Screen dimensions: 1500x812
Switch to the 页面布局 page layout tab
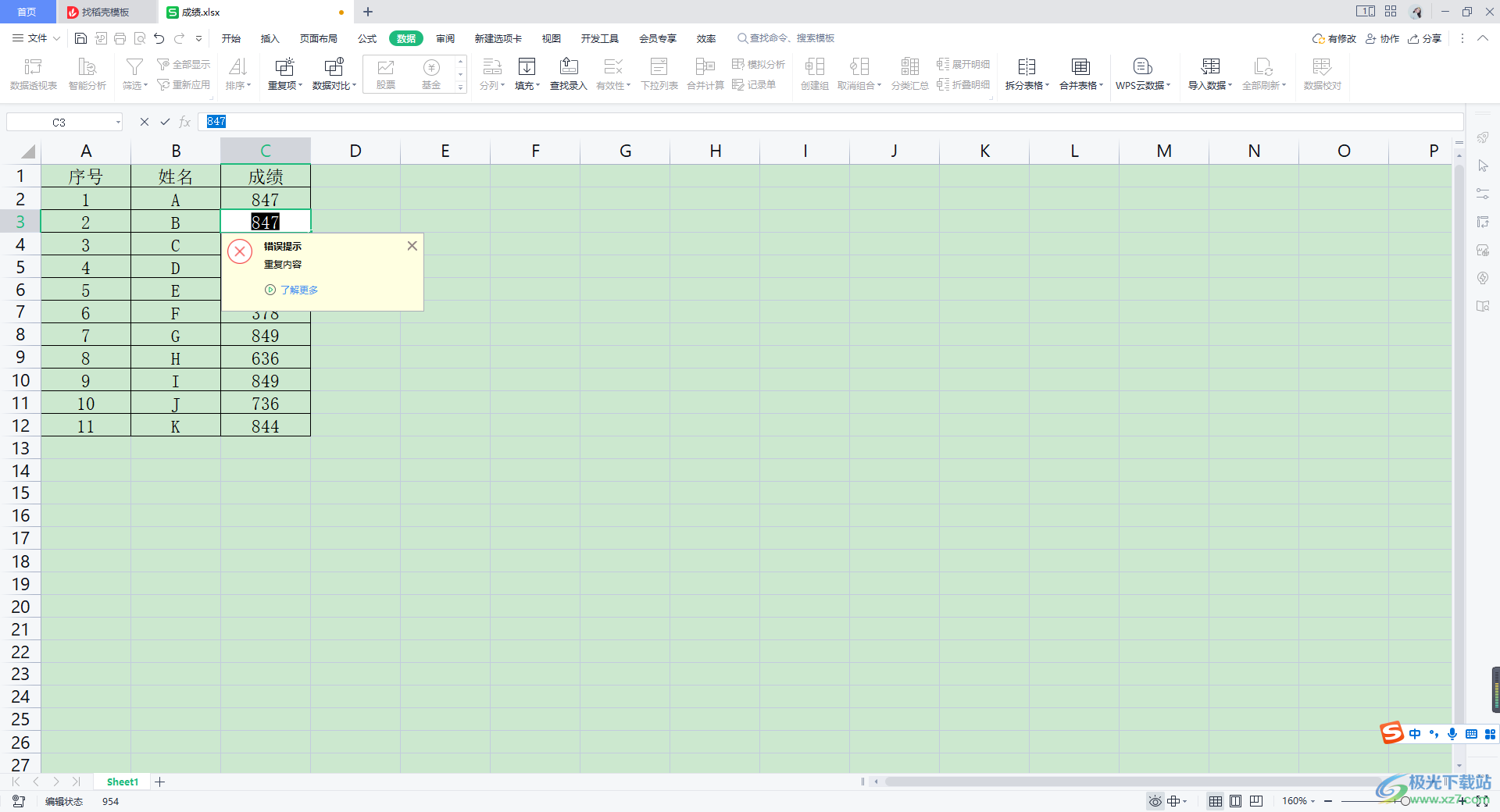(x=319, y=38)
